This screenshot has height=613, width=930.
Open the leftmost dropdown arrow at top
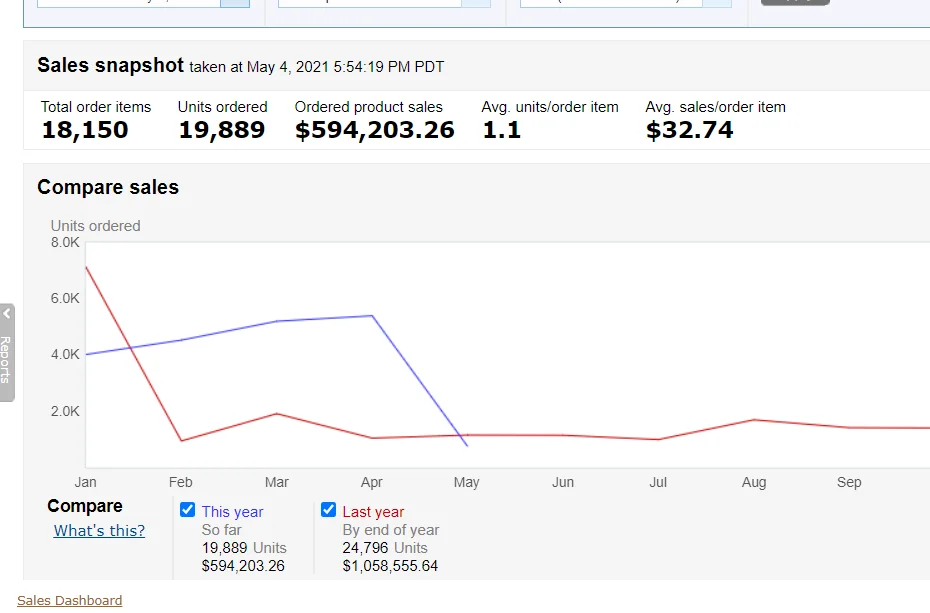tap(234, 3)
